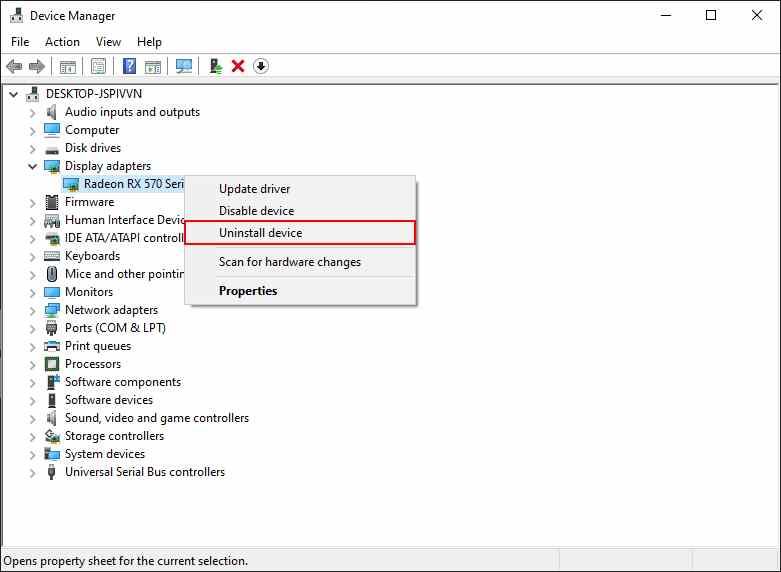This screenshot has width=781, height=572.
Task: Open Properties from the context menu
Action: coord(300,291)
